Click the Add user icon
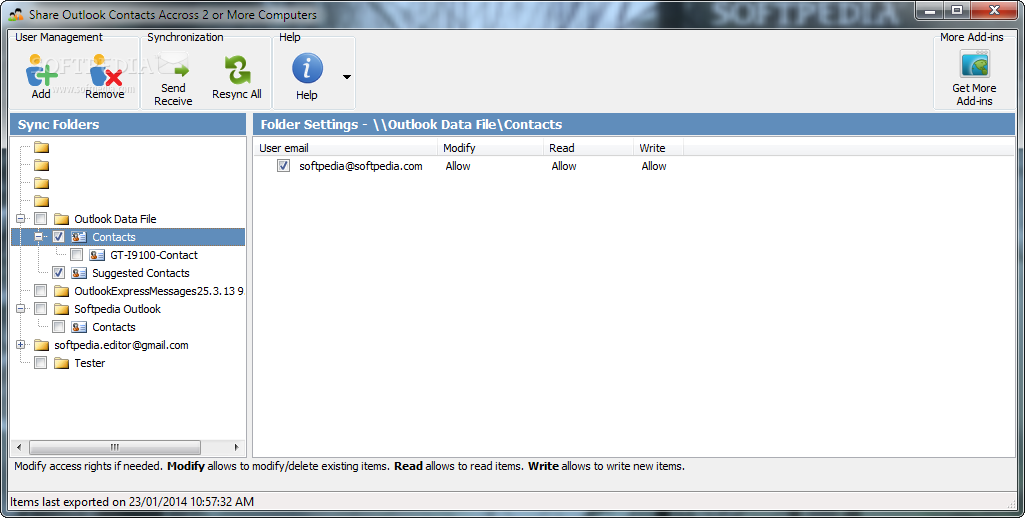The image size is (1025, 518). point(41,70)
